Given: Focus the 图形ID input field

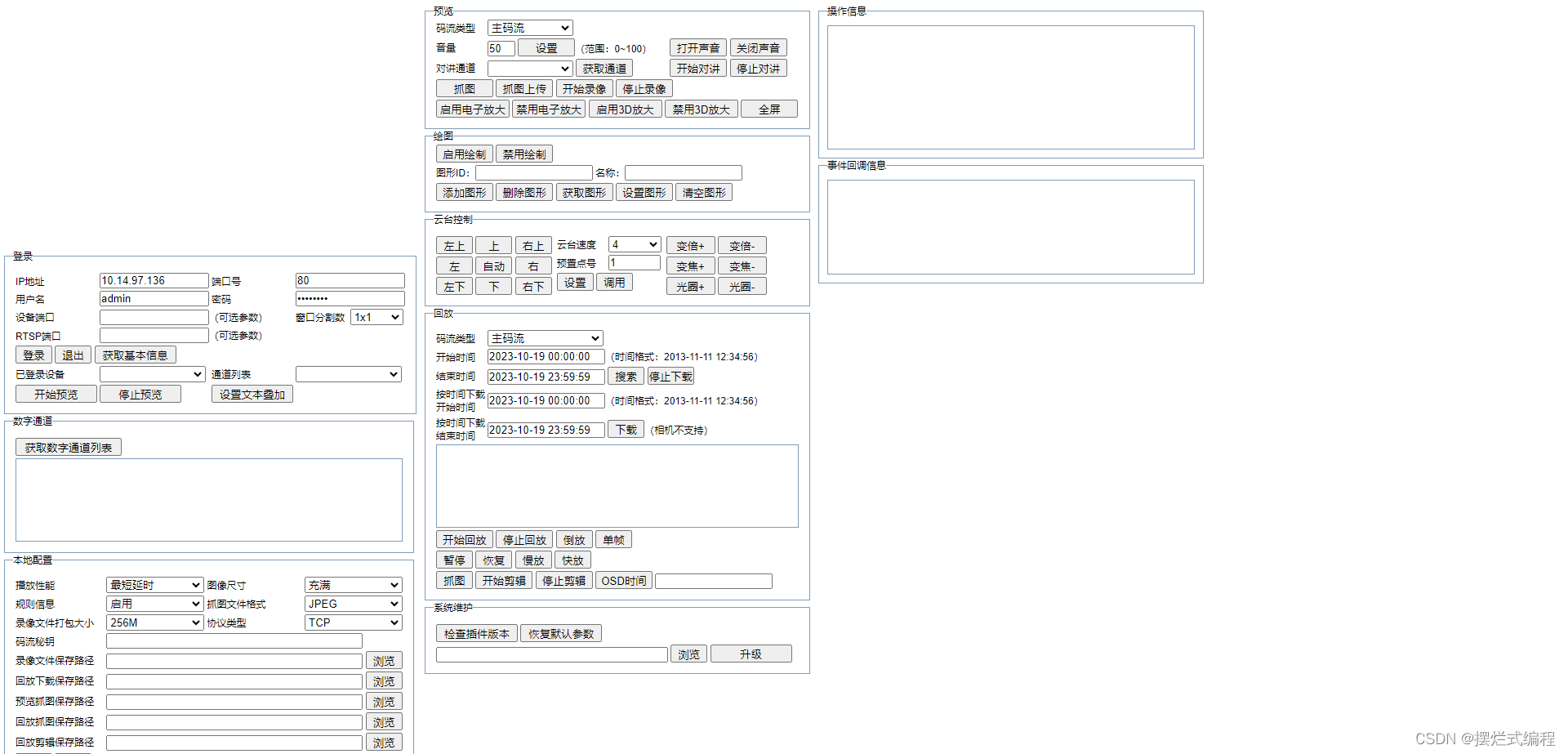Looking at the screenshot, I should click(533, 172).
